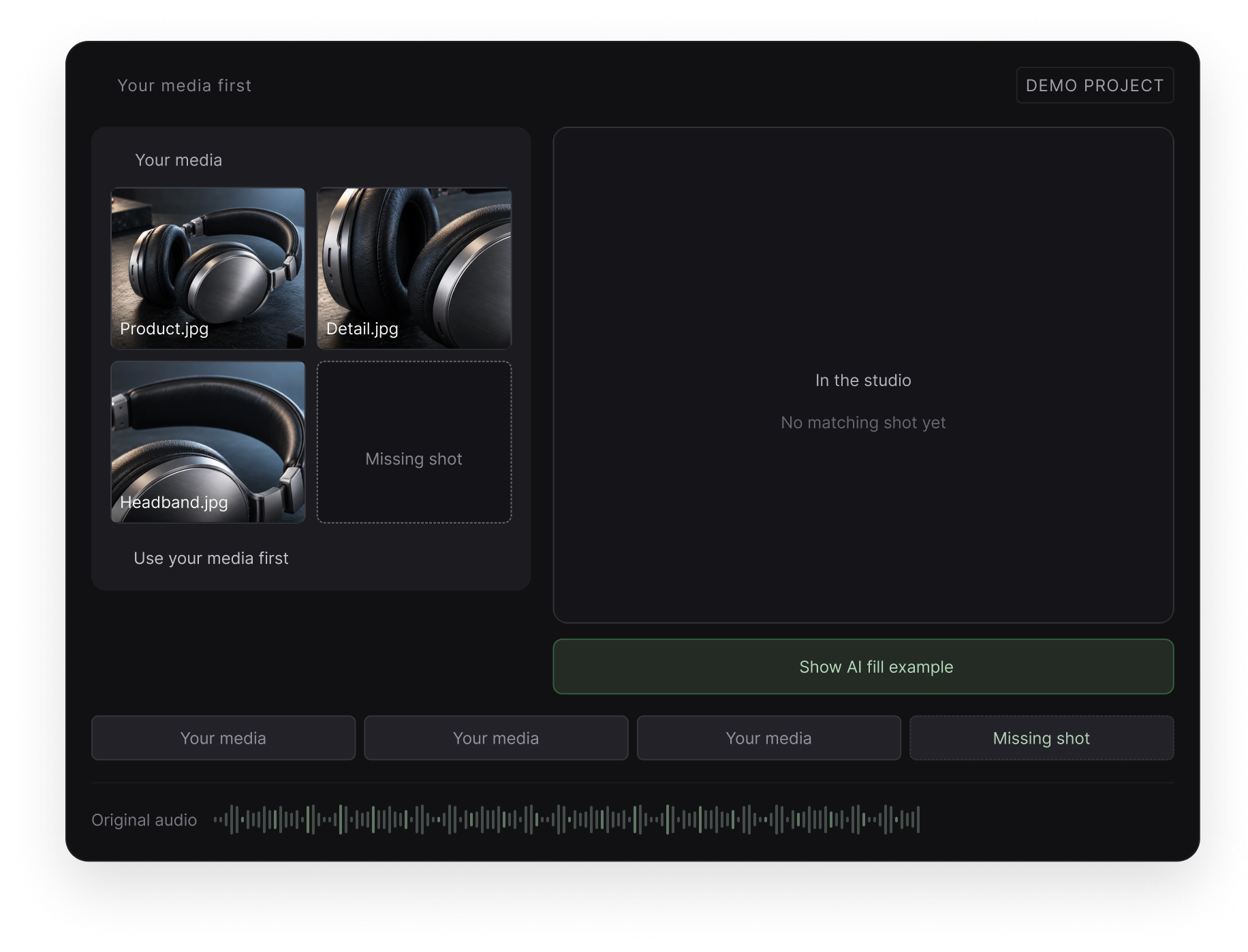Click the 'Your media first' title
This screenshot has width=1248, height=952.
coord(185,85)
